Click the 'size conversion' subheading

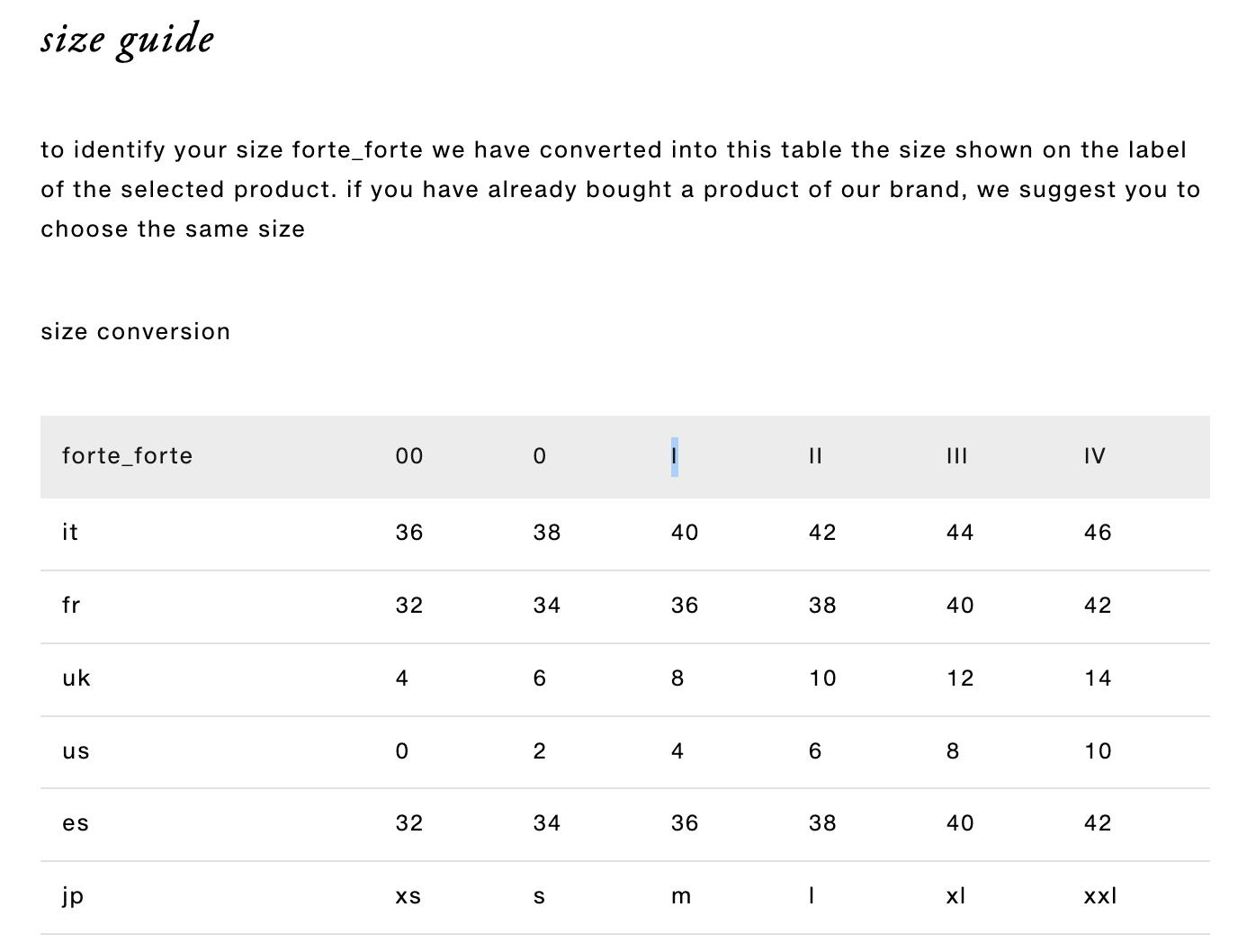point(136,332)
